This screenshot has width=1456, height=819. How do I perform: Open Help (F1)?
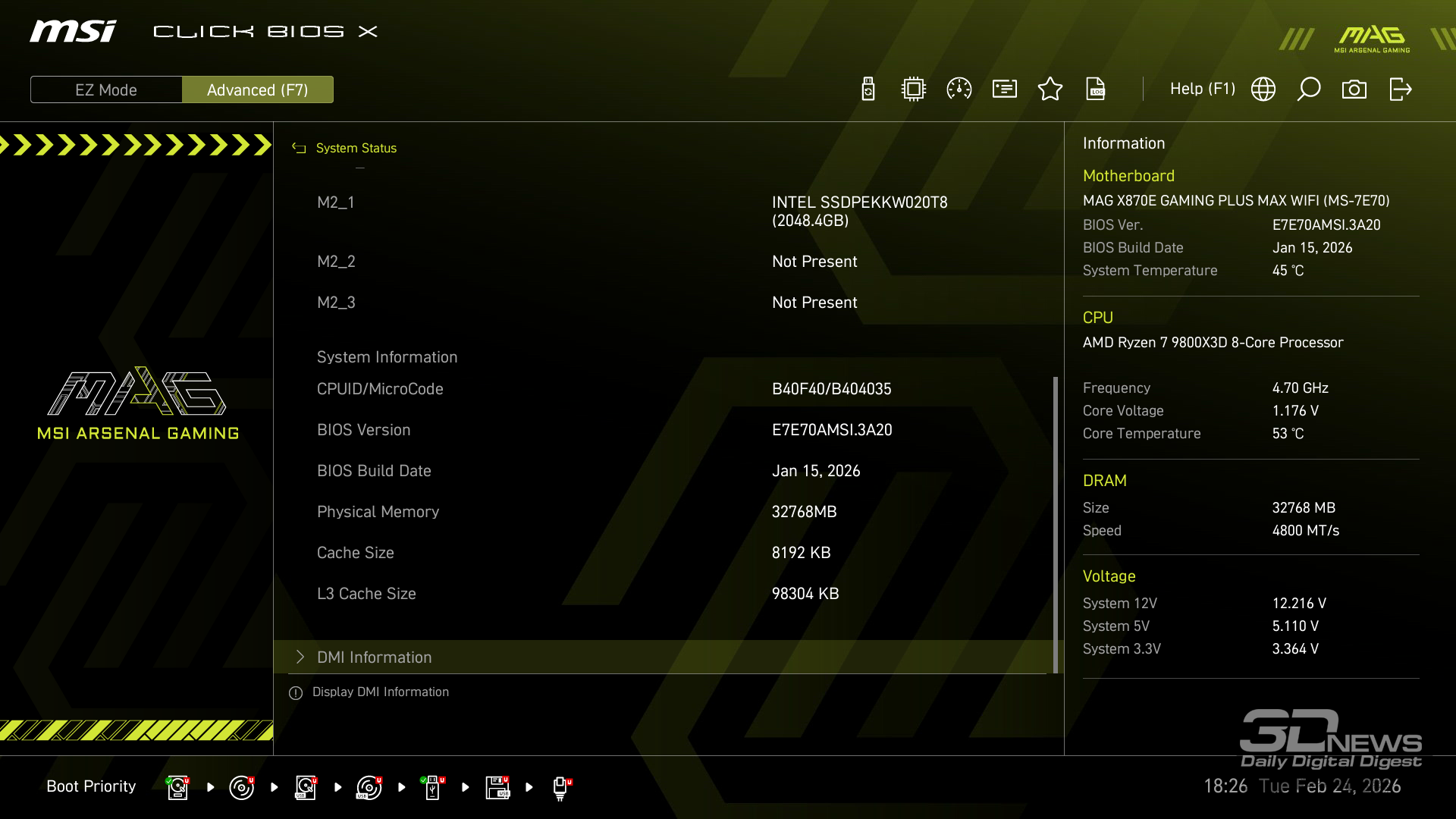[1202, 89]
